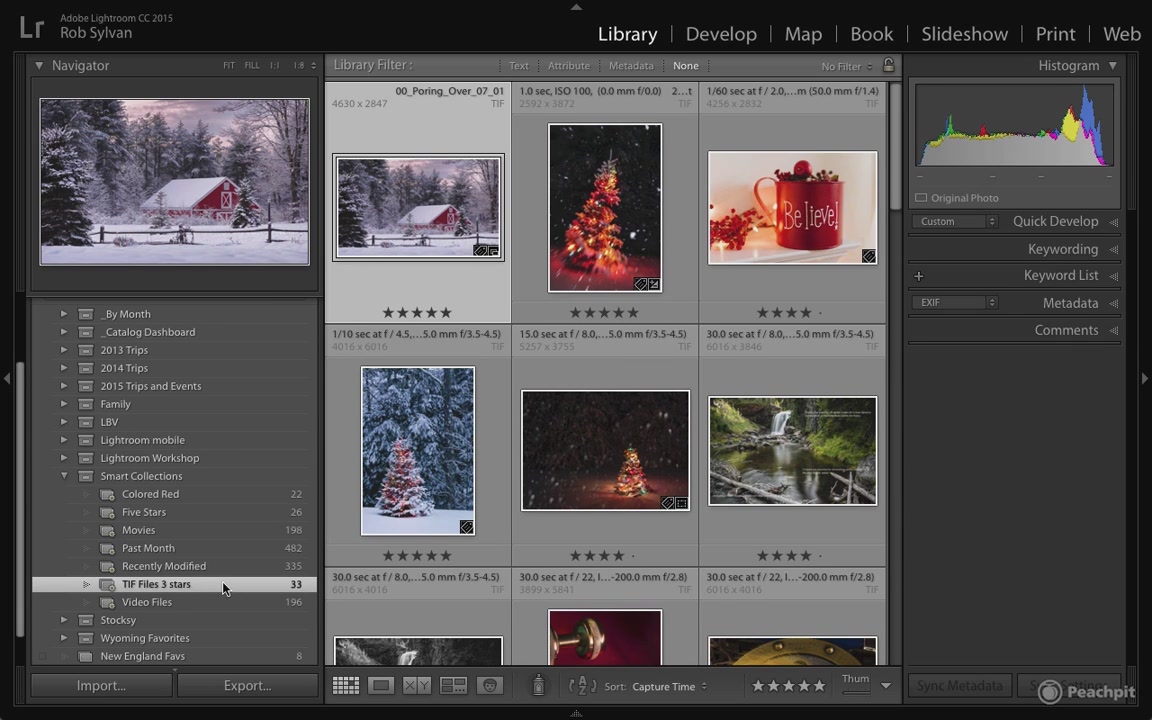
Task: Collapse the Histogram panel
Action: pos(1113,65)
